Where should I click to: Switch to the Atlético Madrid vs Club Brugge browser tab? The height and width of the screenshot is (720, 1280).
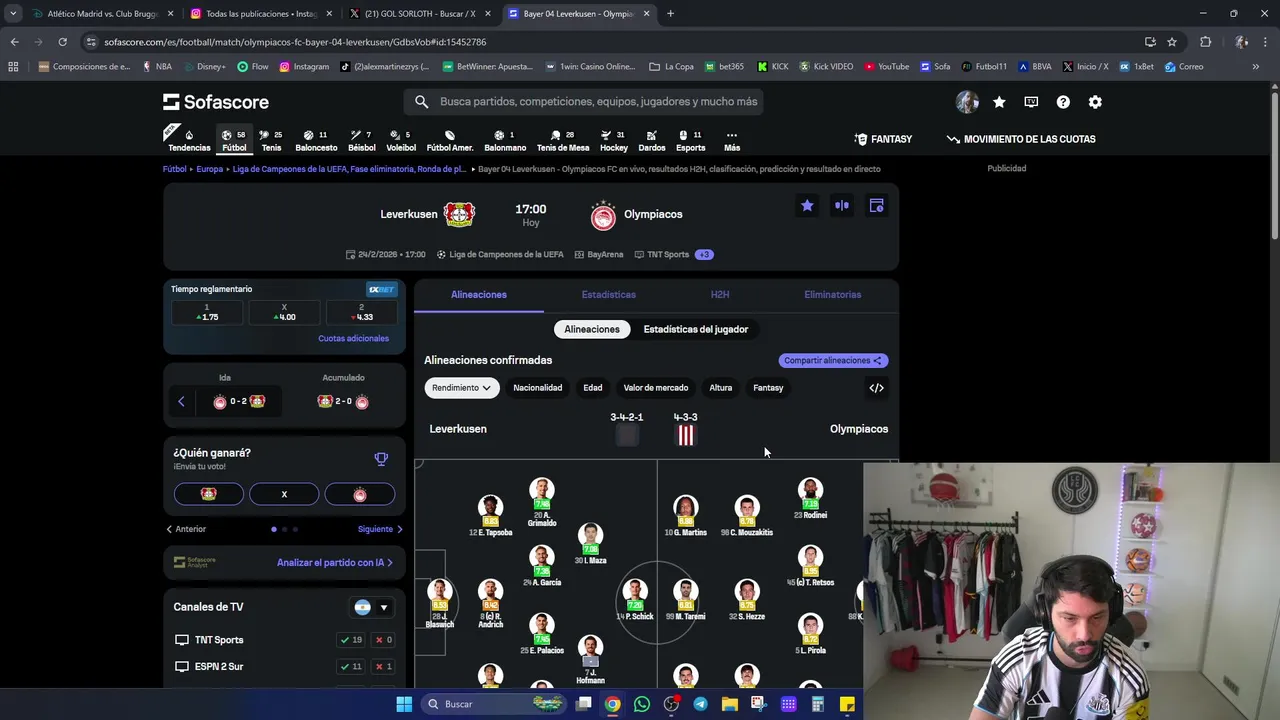tap(103, 14)
